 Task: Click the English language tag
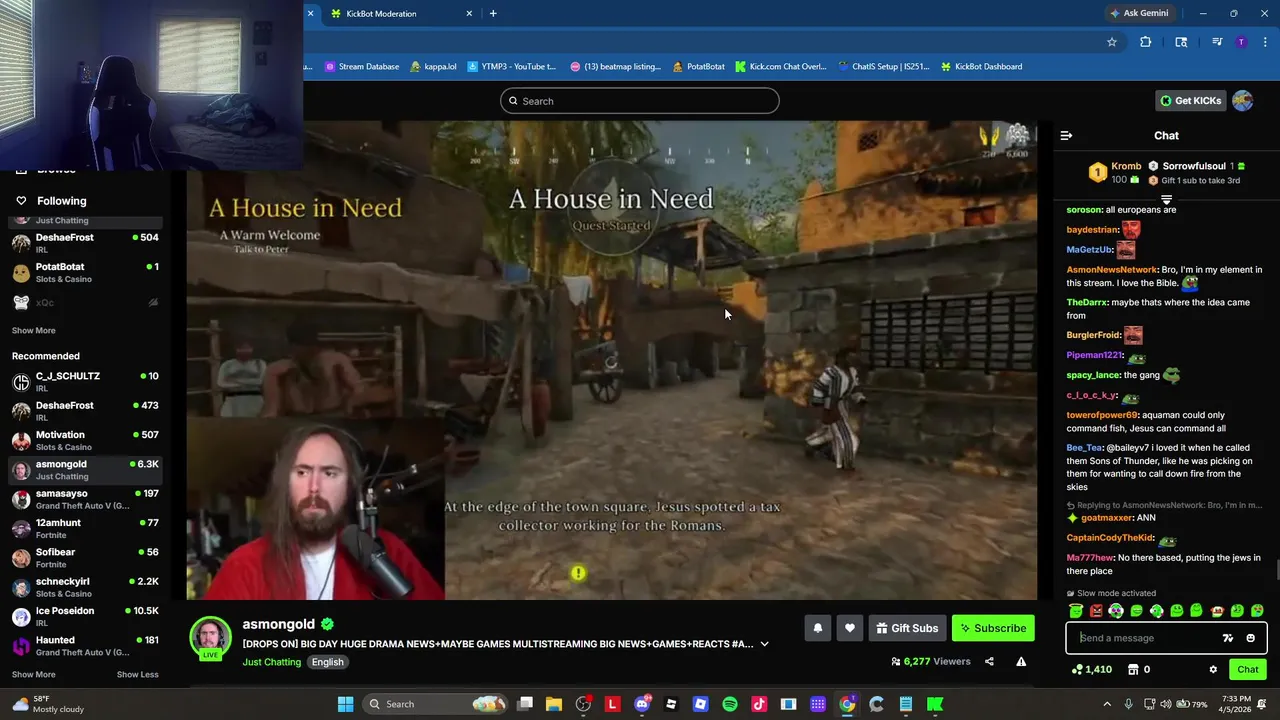tap(327, 662)
